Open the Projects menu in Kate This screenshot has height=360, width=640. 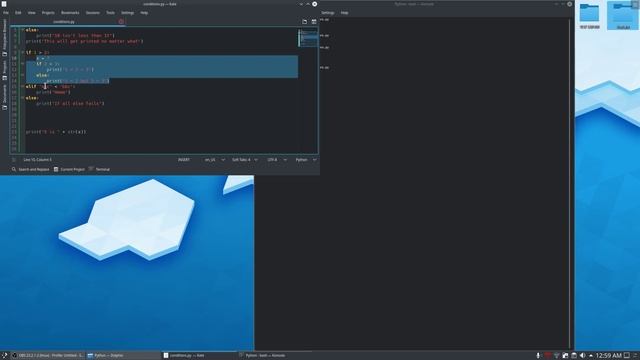point(48,13)
